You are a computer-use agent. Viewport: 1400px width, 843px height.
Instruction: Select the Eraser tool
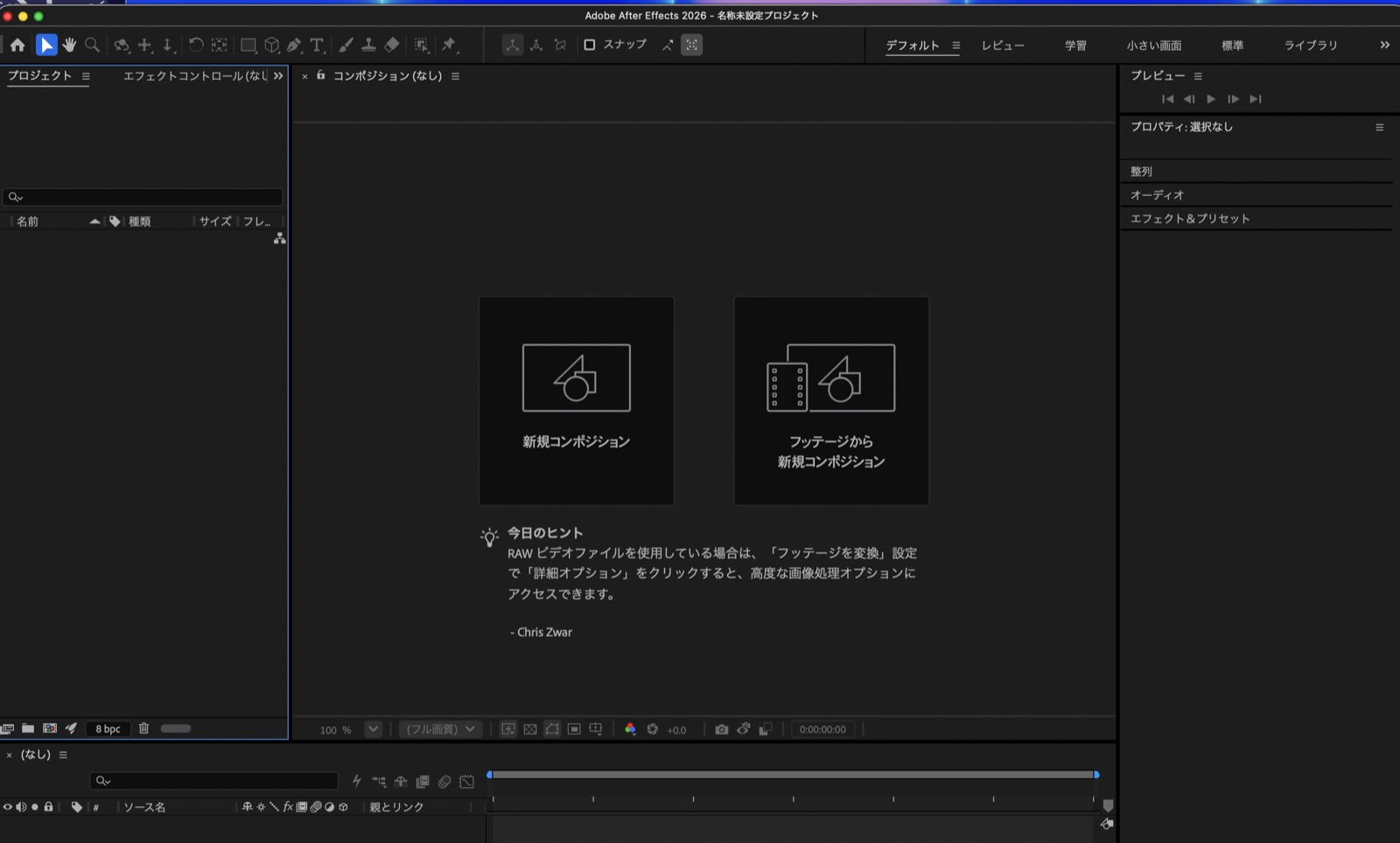(392, 45)
